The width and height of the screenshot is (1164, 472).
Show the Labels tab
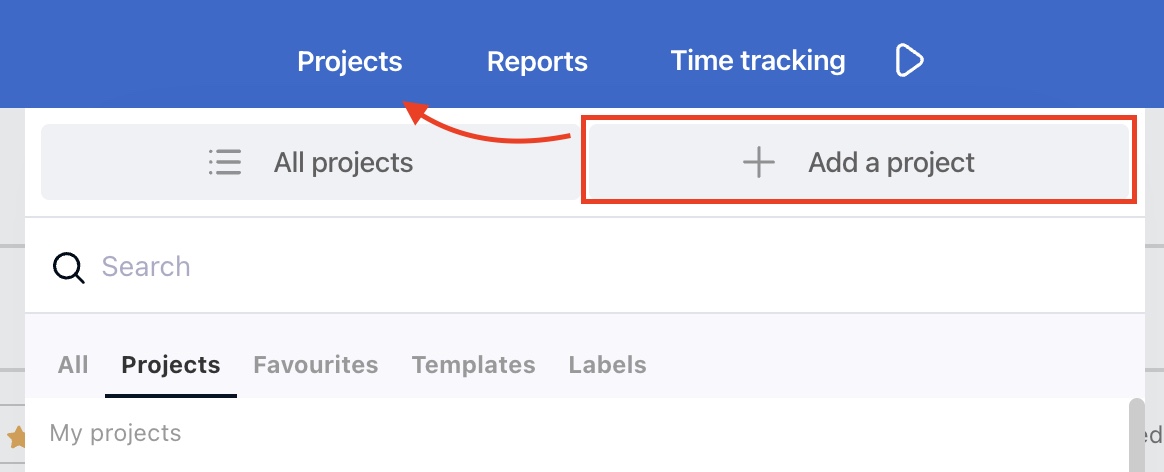607,365
